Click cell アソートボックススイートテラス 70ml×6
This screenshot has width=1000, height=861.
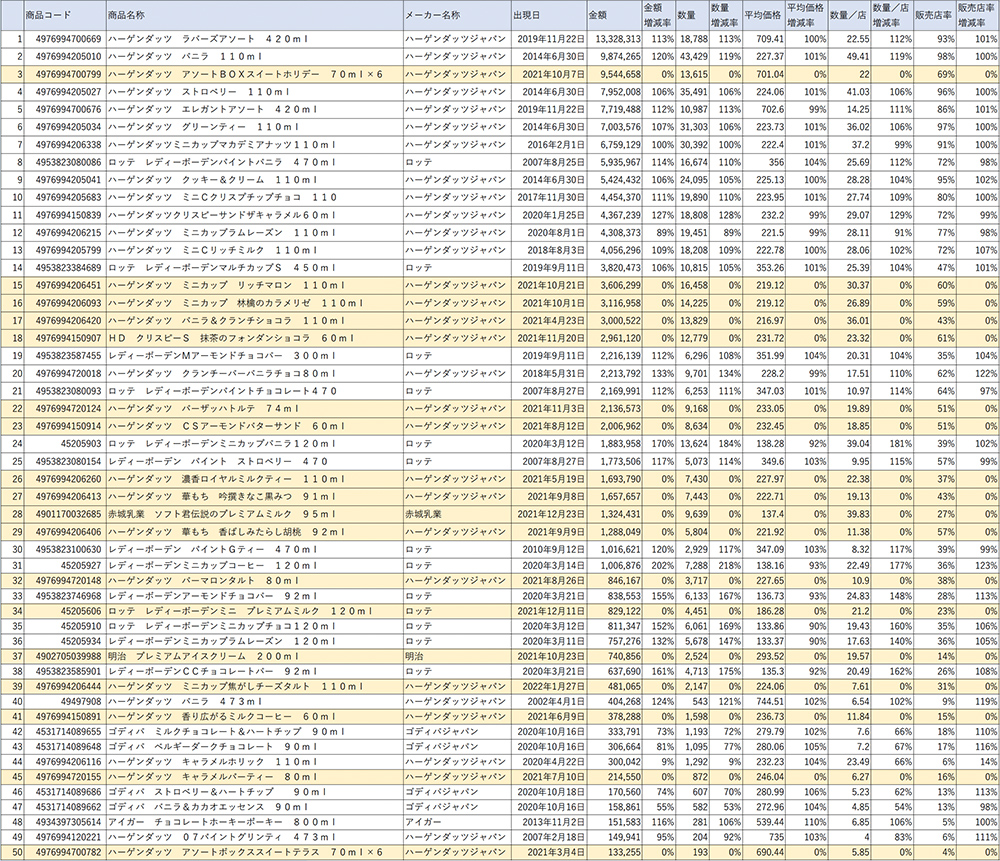point(254,852)
